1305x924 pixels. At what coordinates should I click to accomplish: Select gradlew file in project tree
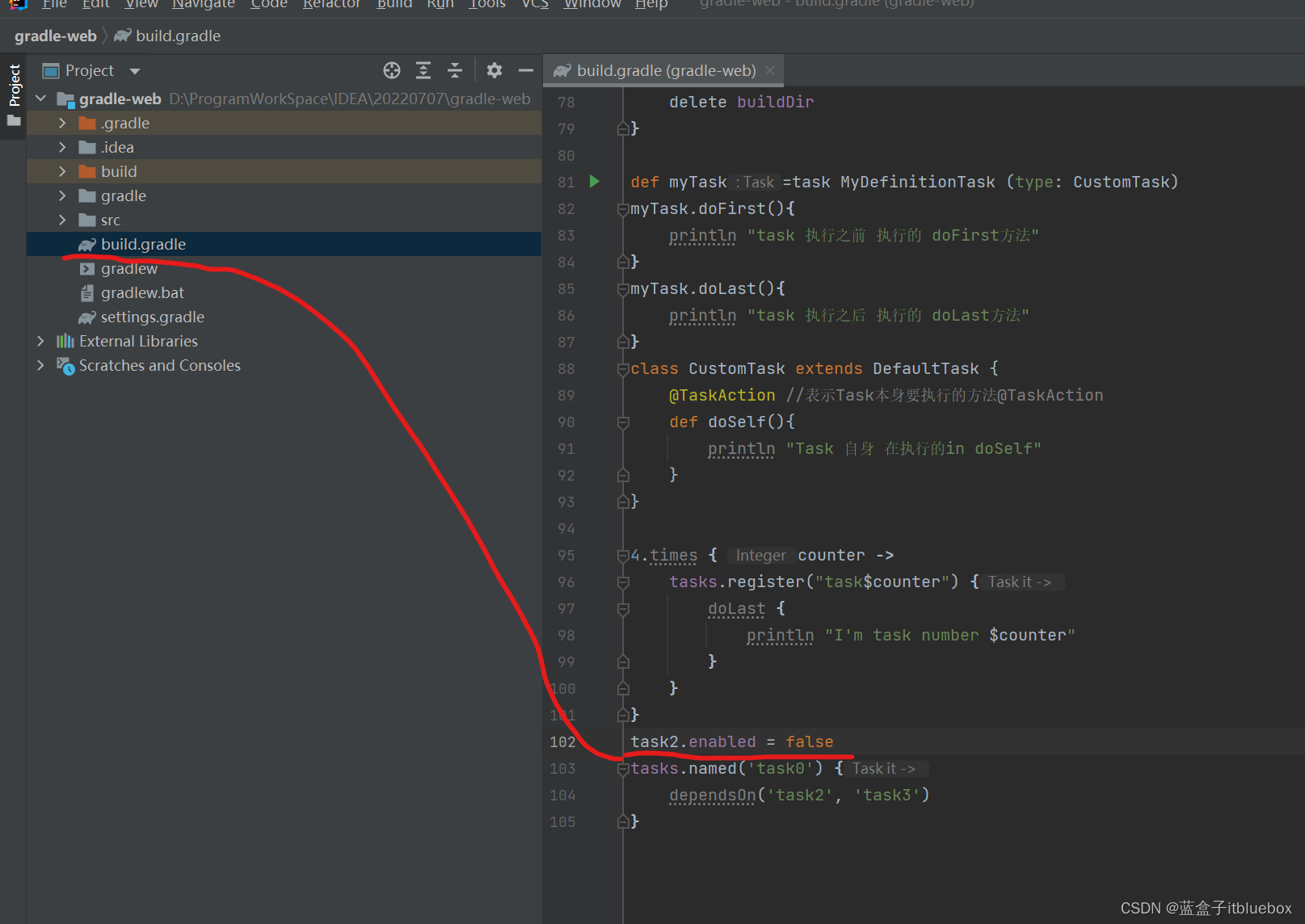(284, 268)
